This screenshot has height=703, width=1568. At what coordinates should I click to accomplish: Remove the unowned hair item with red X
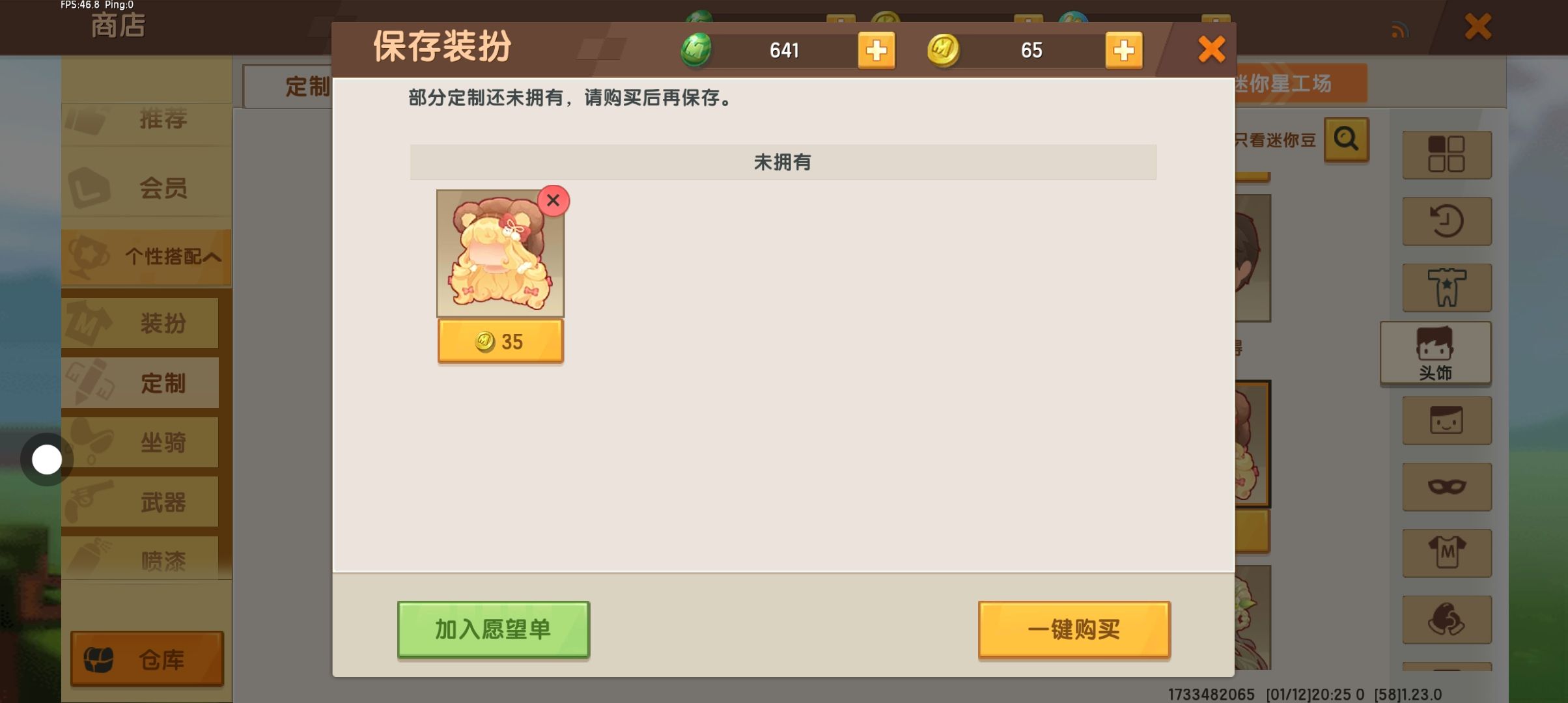coord(553,200)
